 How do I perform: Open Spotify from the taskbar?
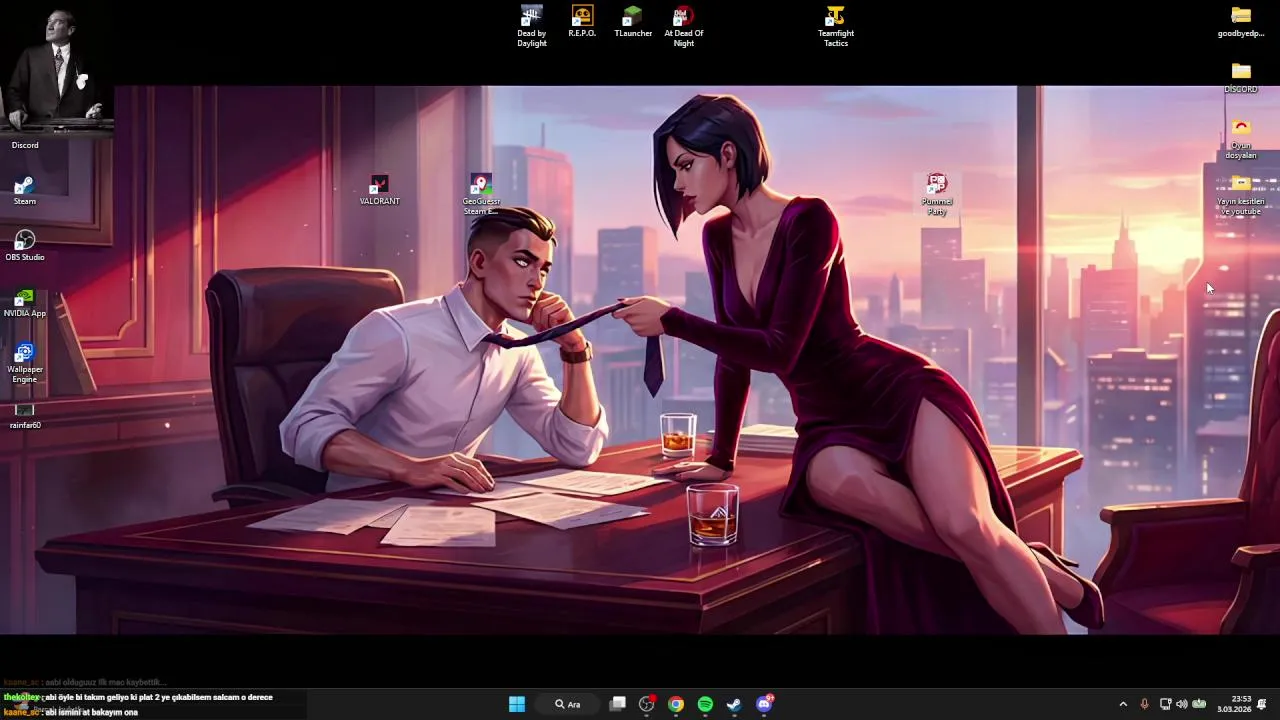coord(705,704)
